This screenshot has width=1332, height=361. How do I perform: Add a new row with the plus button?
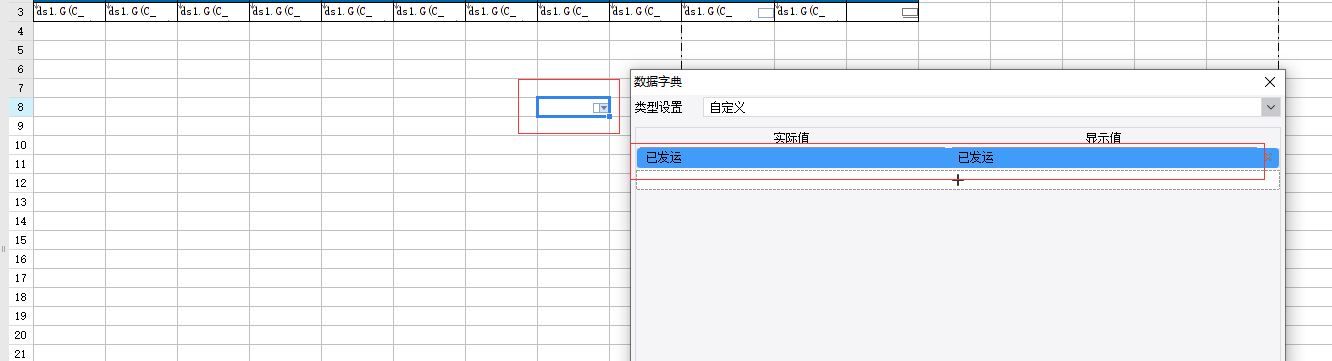(957, 180)
